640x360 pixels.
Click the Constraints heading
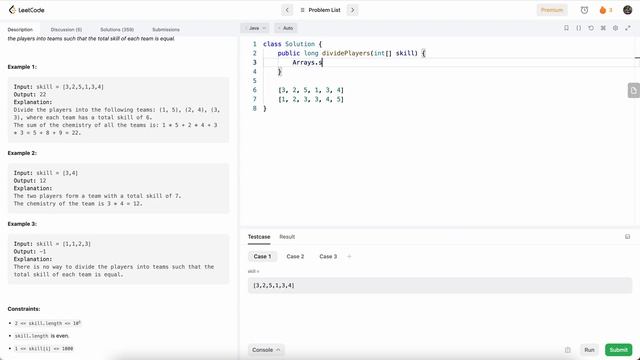24,309
